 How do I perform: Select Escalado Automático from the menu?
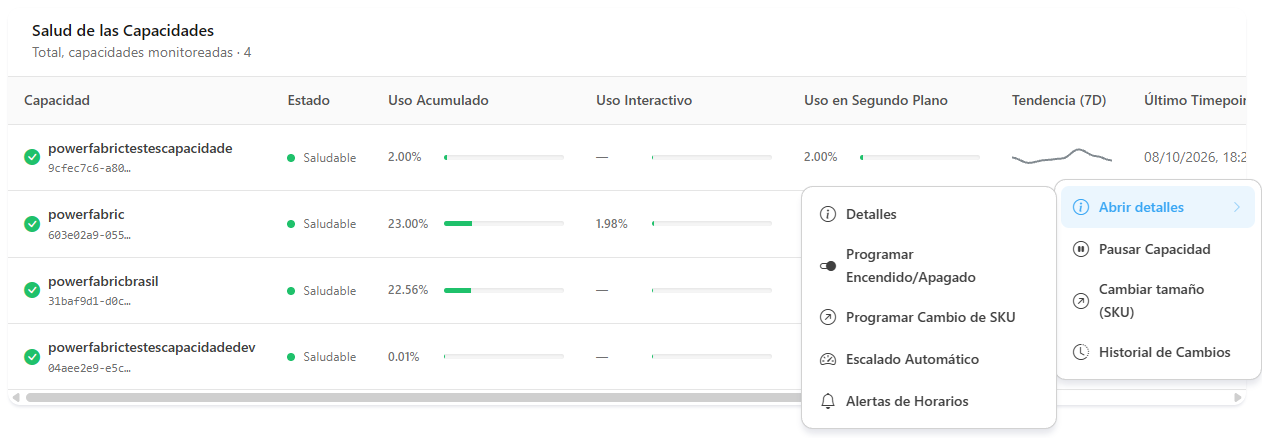click(x=929, y=359)
